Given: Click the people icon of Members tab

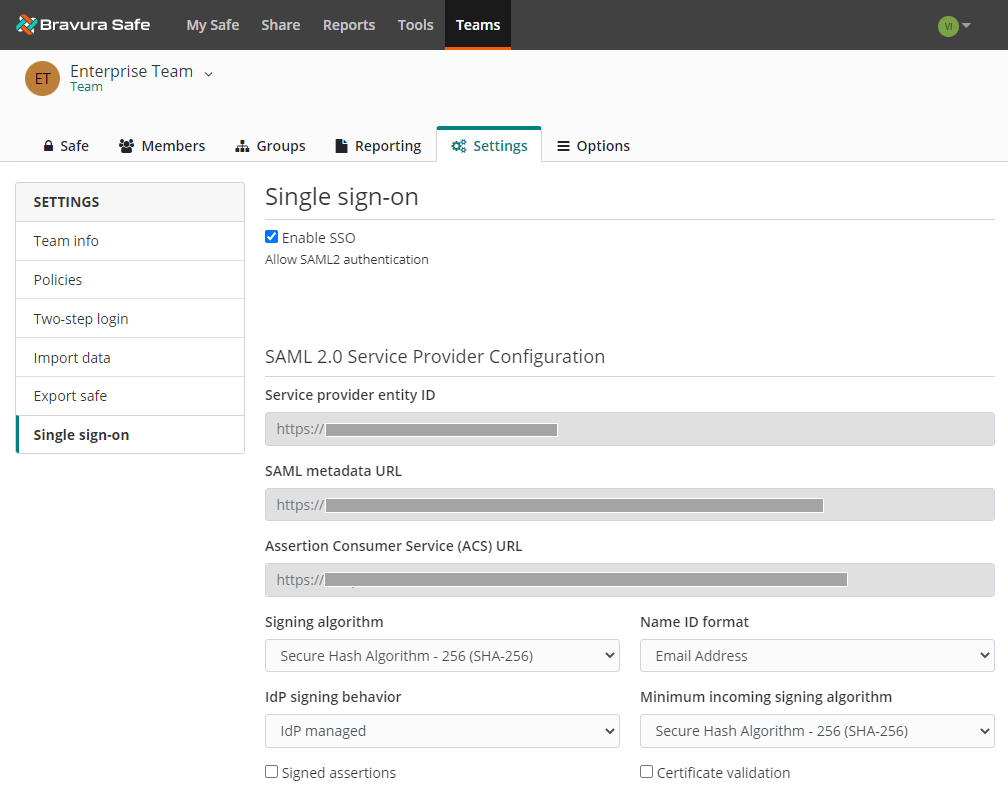Looking at the screenshot, I should point(126,146).
